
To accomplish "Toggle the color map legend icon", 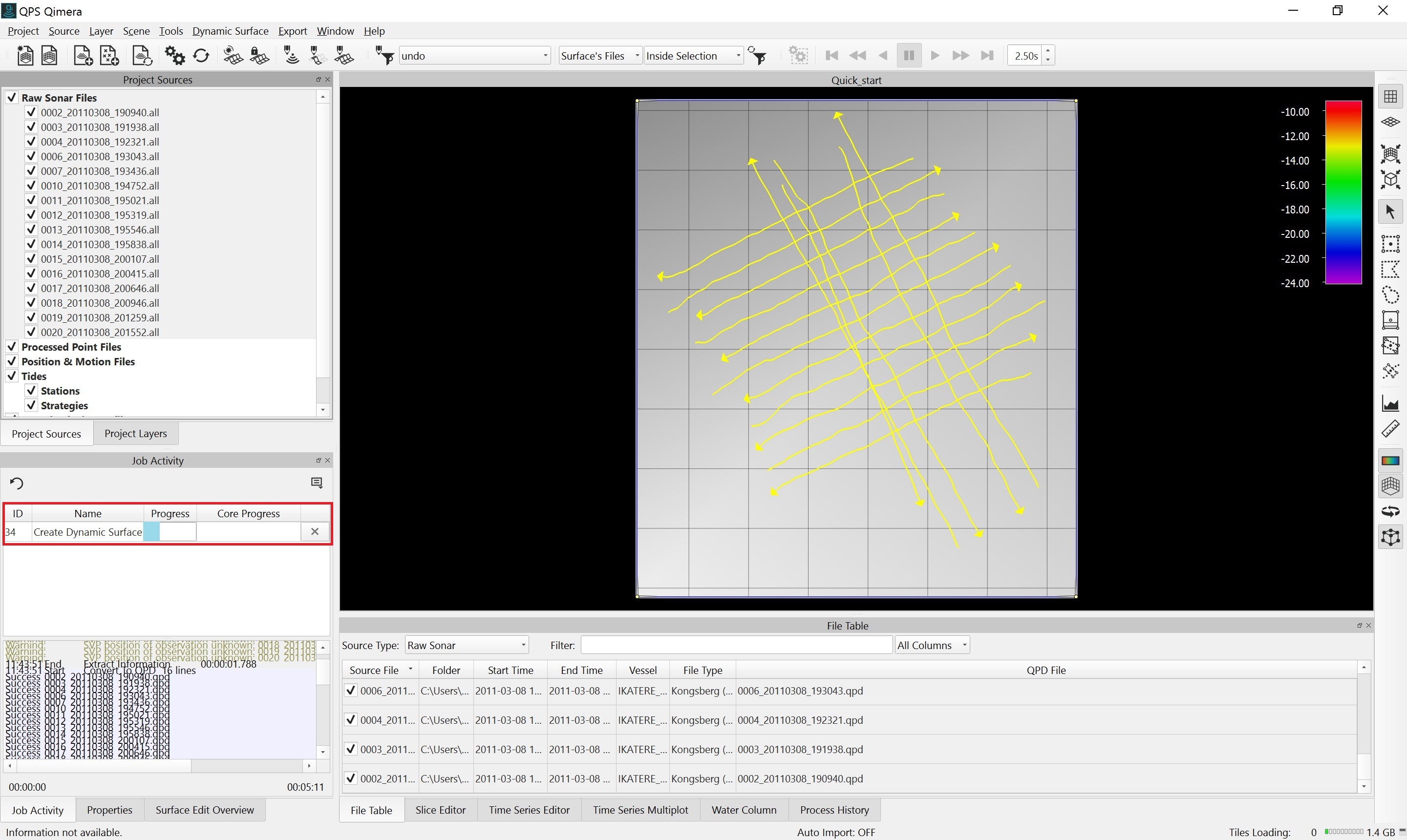I will click(x=1390, y=460).
